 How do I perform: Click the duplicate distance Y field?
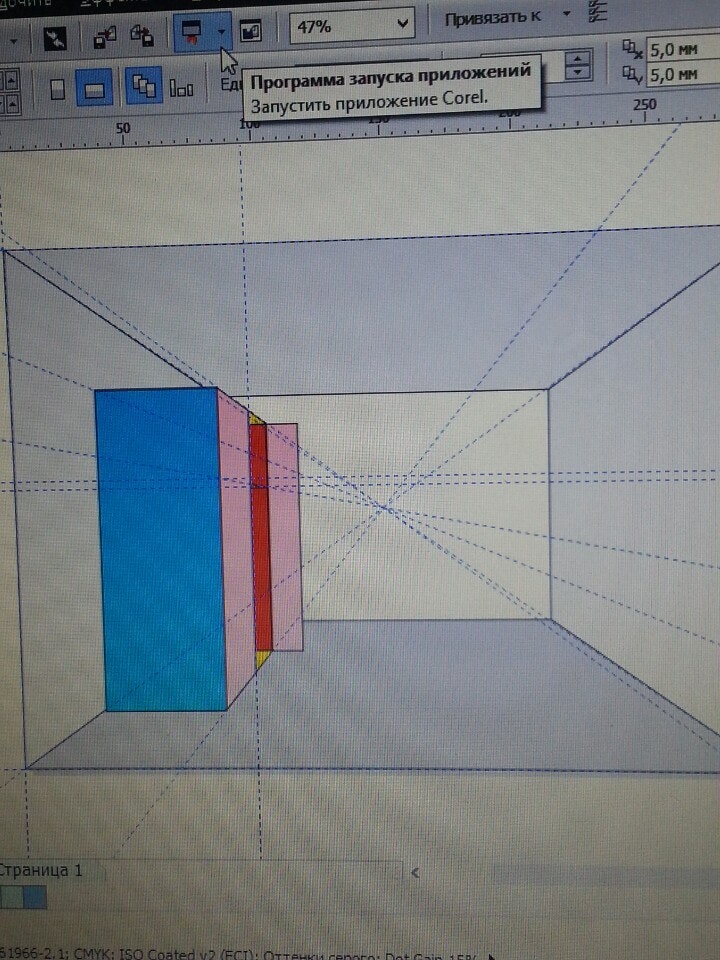[x=683, y=74]
